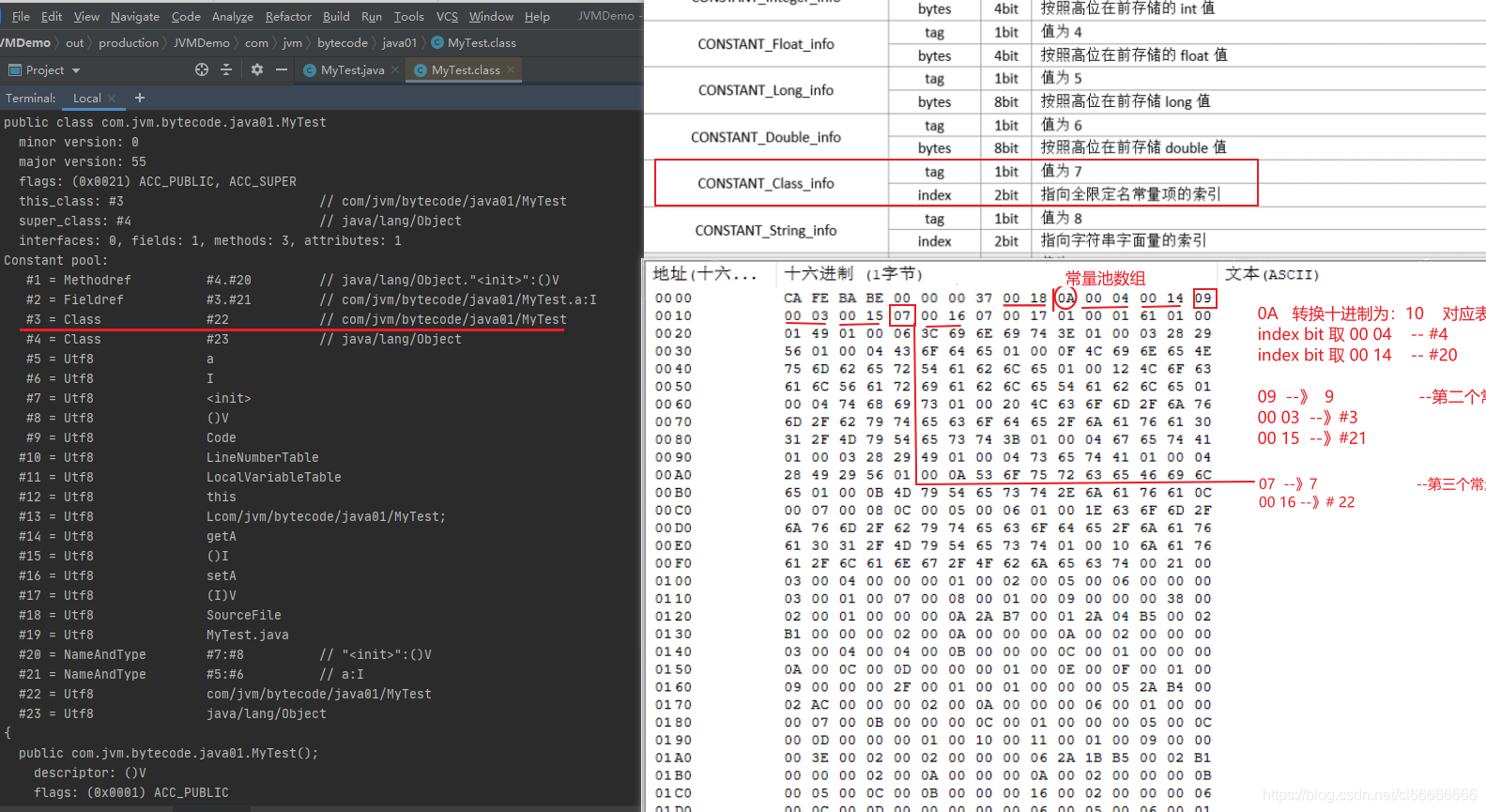This screenshot has width=1486, height=812.
Task: Click the CONSTANT_Class_info table cell
Action: [x=766, y=183]
